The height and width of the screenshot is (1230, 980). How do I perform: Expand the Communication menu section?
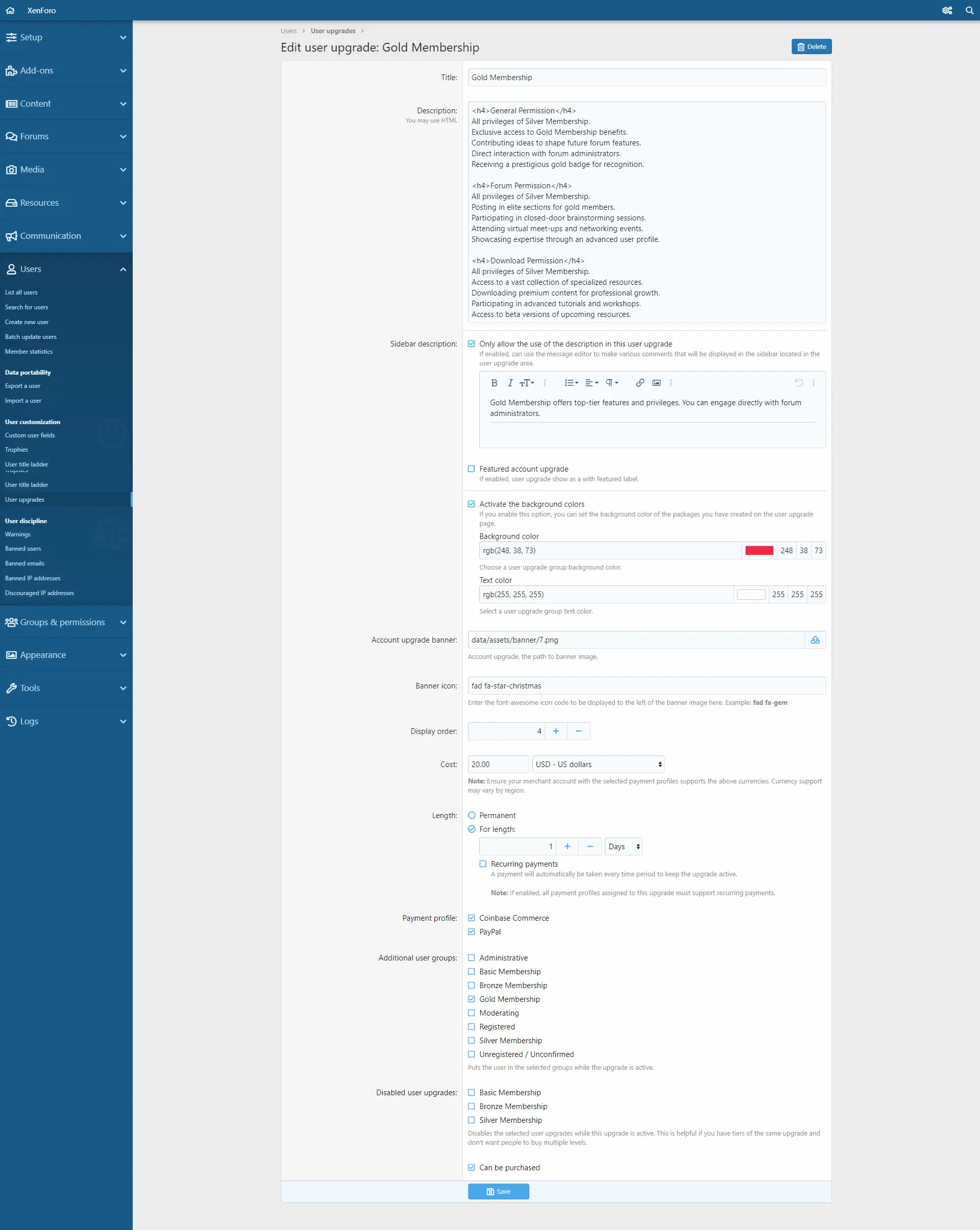click(122, 236)
